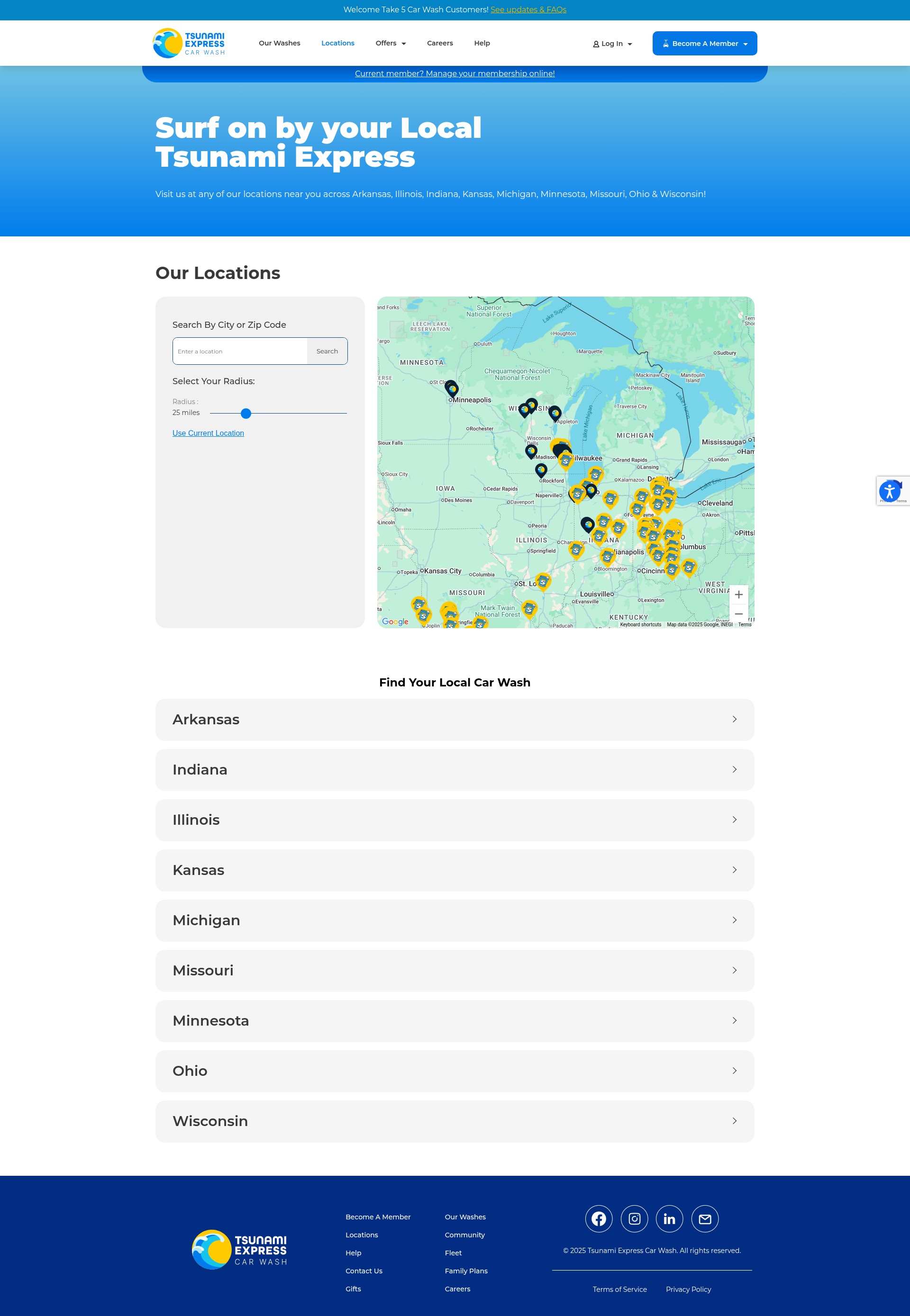Expand the Kansas locations row
Image resolution: width=910 pixels, height=1316 pixels.
[x=455, y=870]
